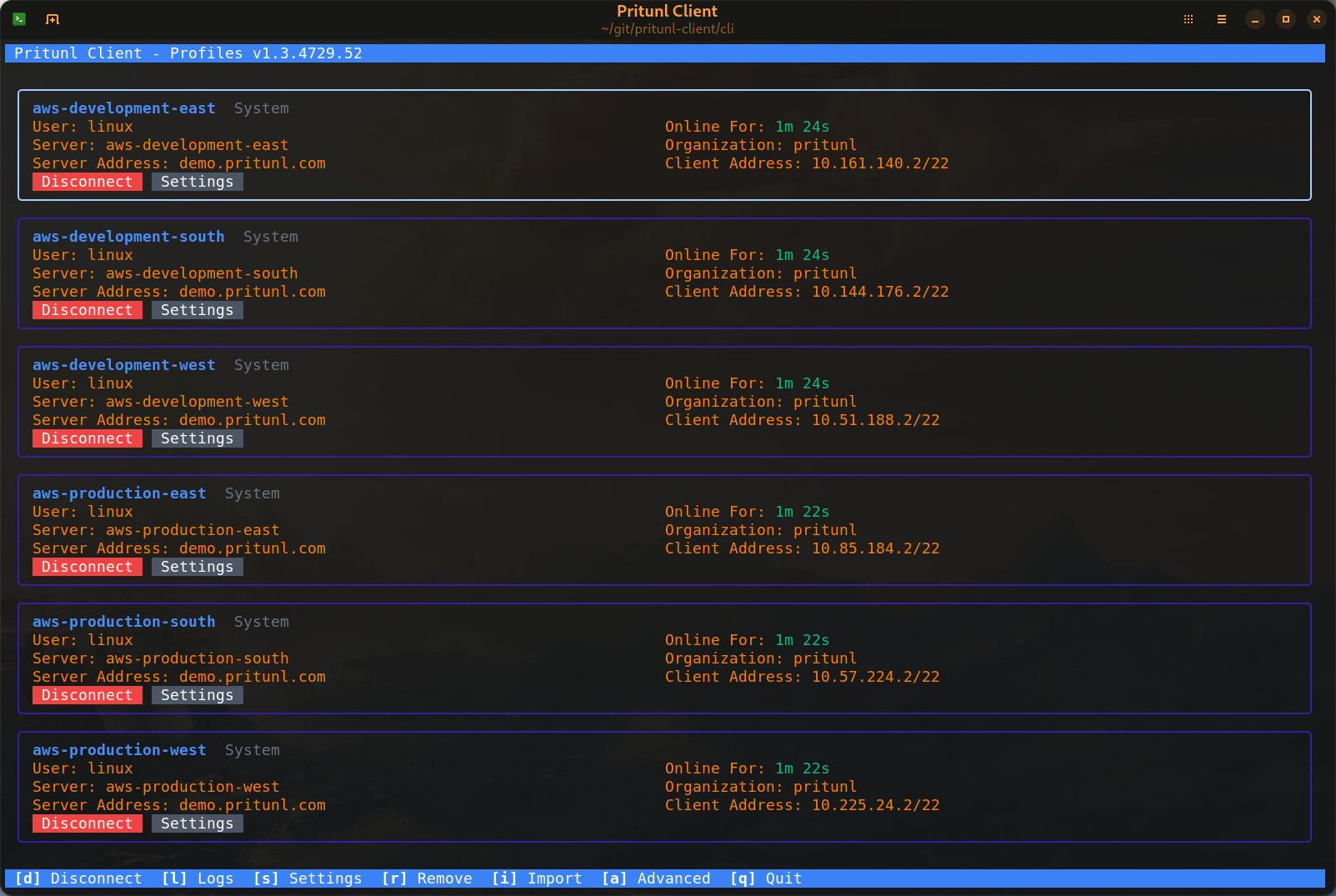
Task: Open the grid overview icon in the title bar
Action: click(x=1188, y=18)
